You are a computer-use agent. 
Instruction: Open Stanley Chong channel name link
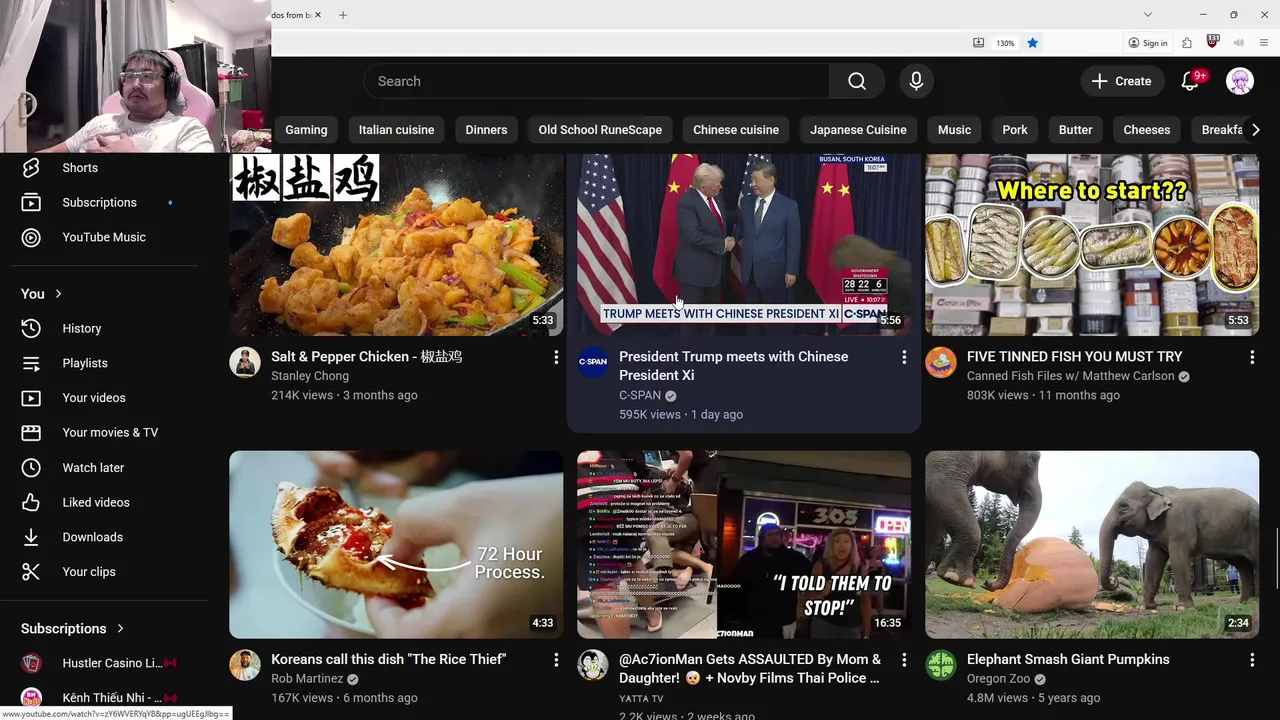(x=310, y=376)
